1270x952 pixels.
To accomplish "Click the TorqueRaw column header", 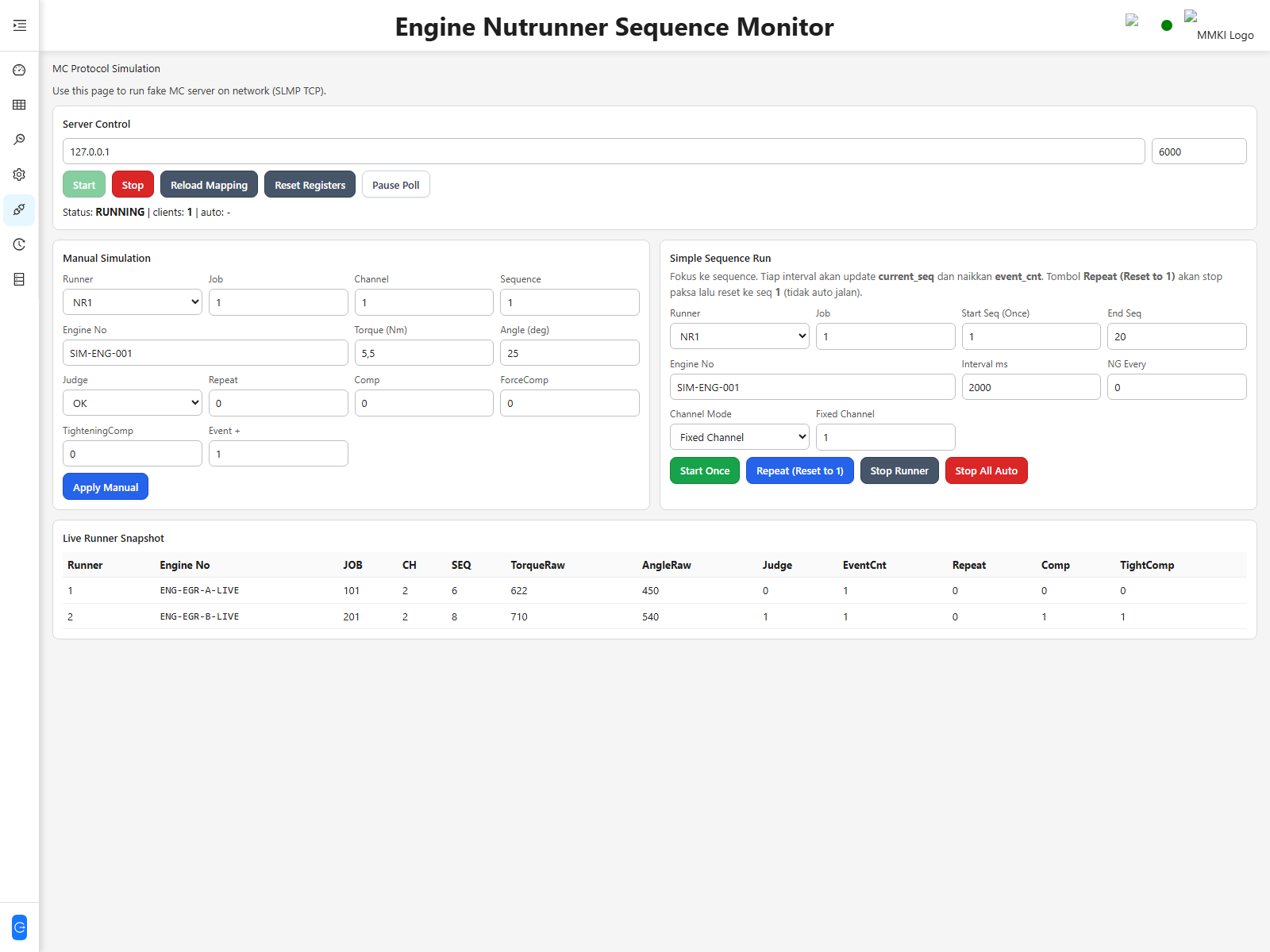I will (537, 565).
